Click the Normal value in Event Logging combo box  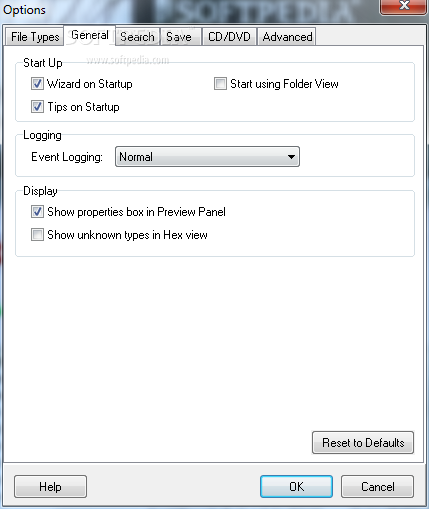tap(136, 157)
